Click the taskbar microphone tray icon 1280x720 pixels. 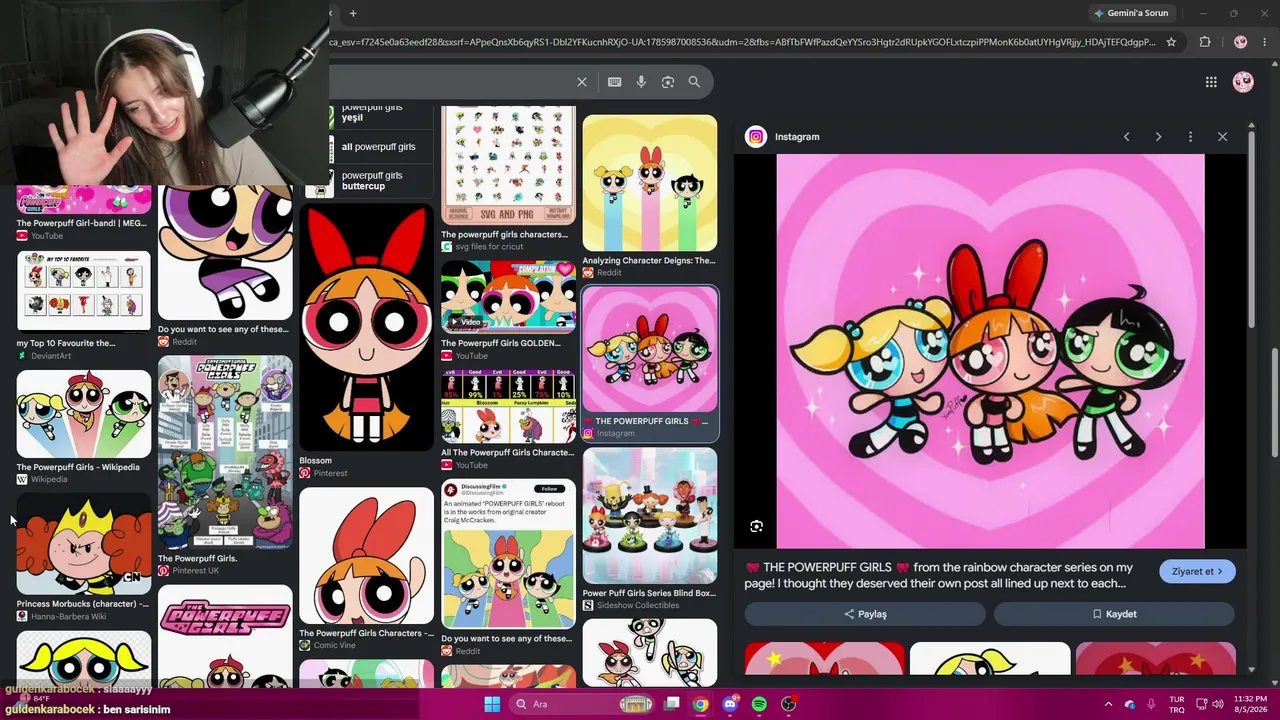point(1151,704)
